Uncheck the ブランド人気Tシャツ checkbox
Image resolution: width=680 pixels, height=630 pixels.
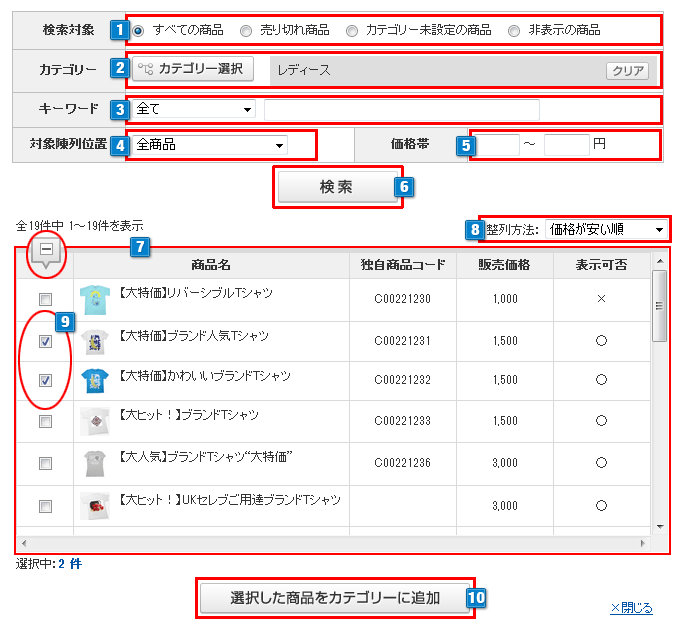[x=45, y=341]
